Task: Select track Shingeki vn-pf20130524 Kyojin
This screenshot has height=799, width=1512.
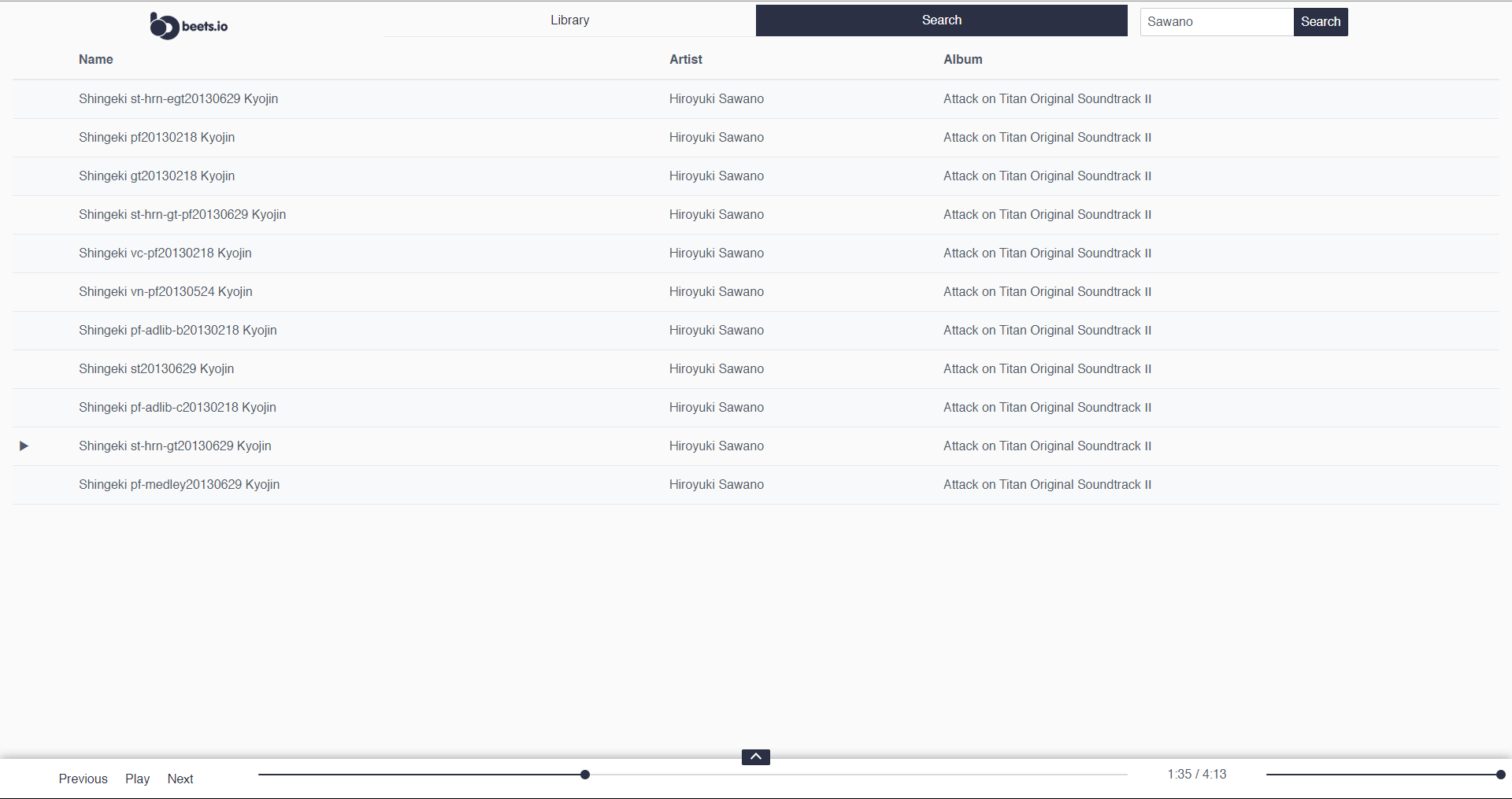Action: pyautogui.click(x=165, y=292)
